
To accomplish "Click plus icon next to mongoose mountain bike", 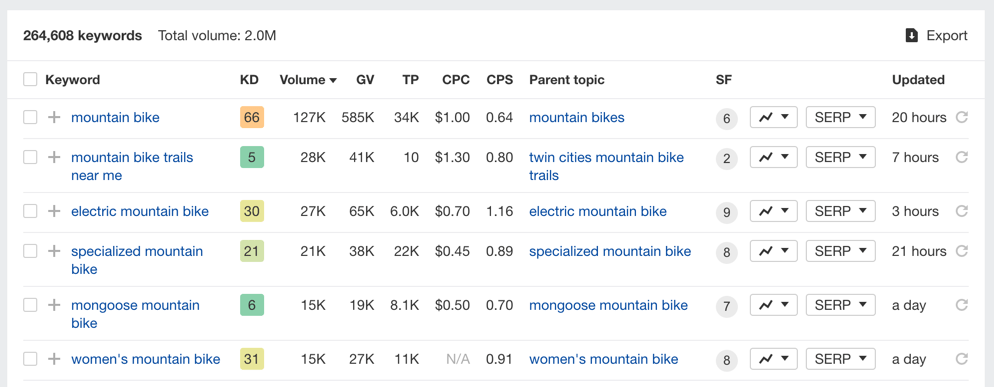I will coord(55,305).
